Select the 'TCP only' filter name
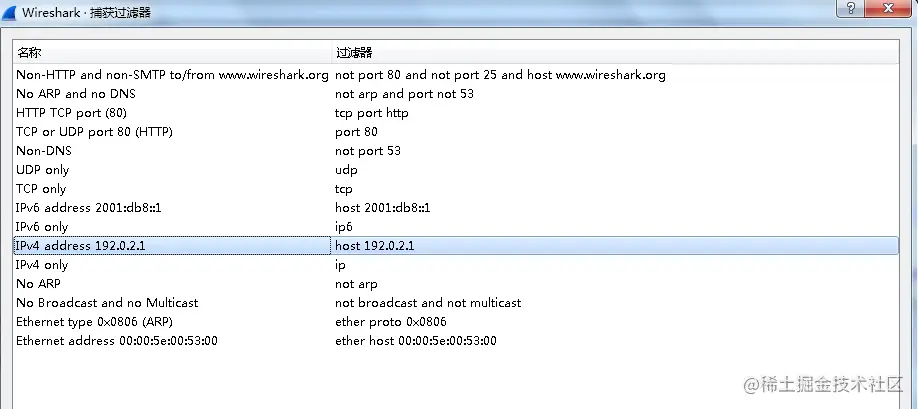Viewport: 918px width, 409px height. click(x=41, y=189)
